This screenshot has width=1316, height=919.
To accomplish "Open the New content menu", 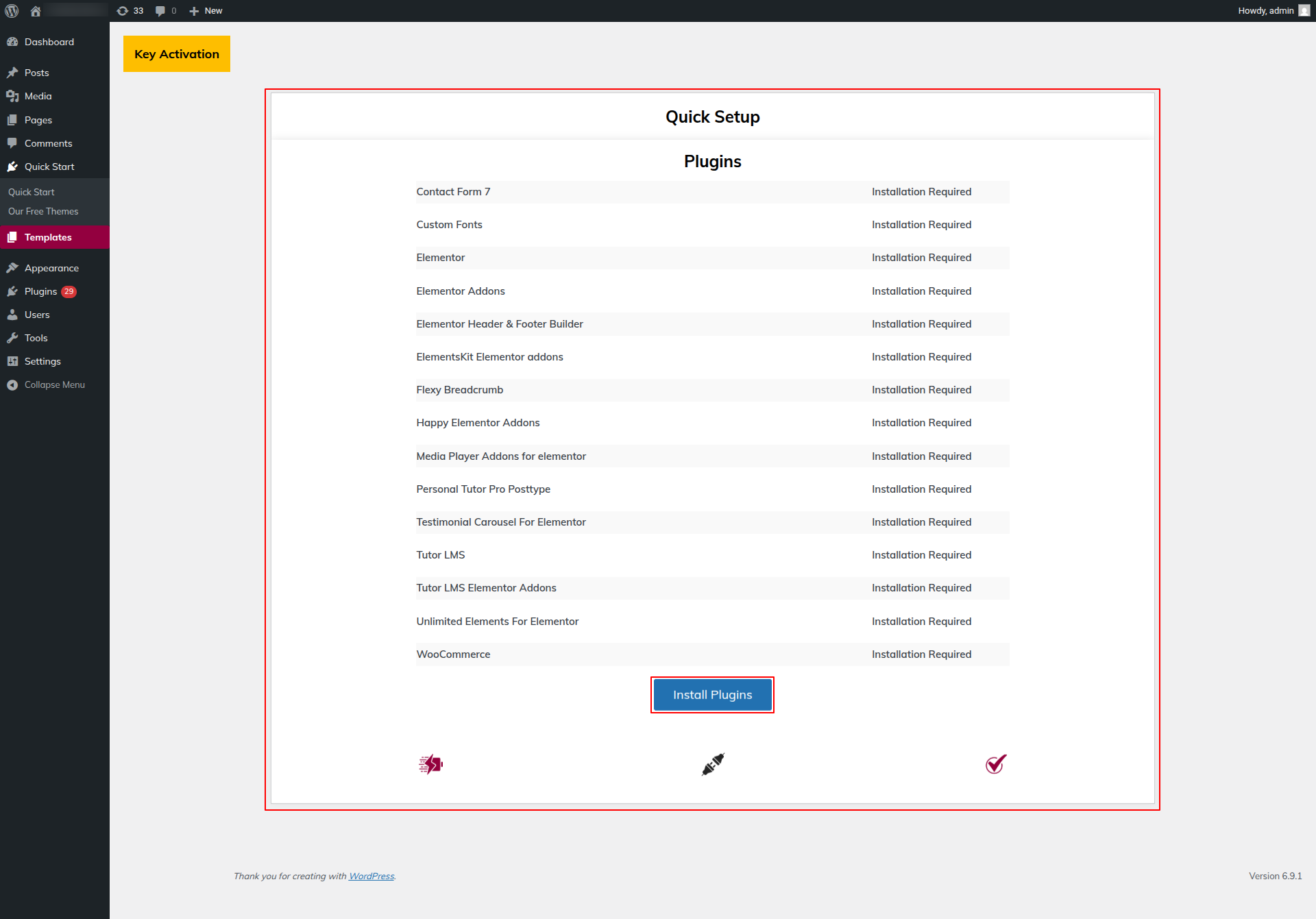I will 206,11.
